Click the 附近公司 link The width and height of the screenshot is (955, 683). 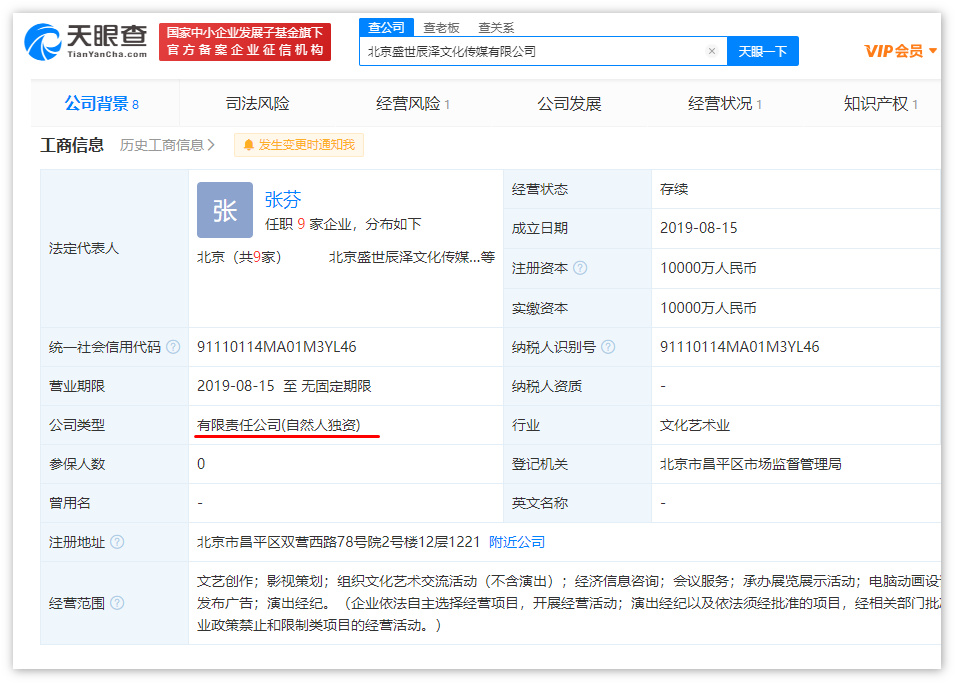click(x=517, y=542)
